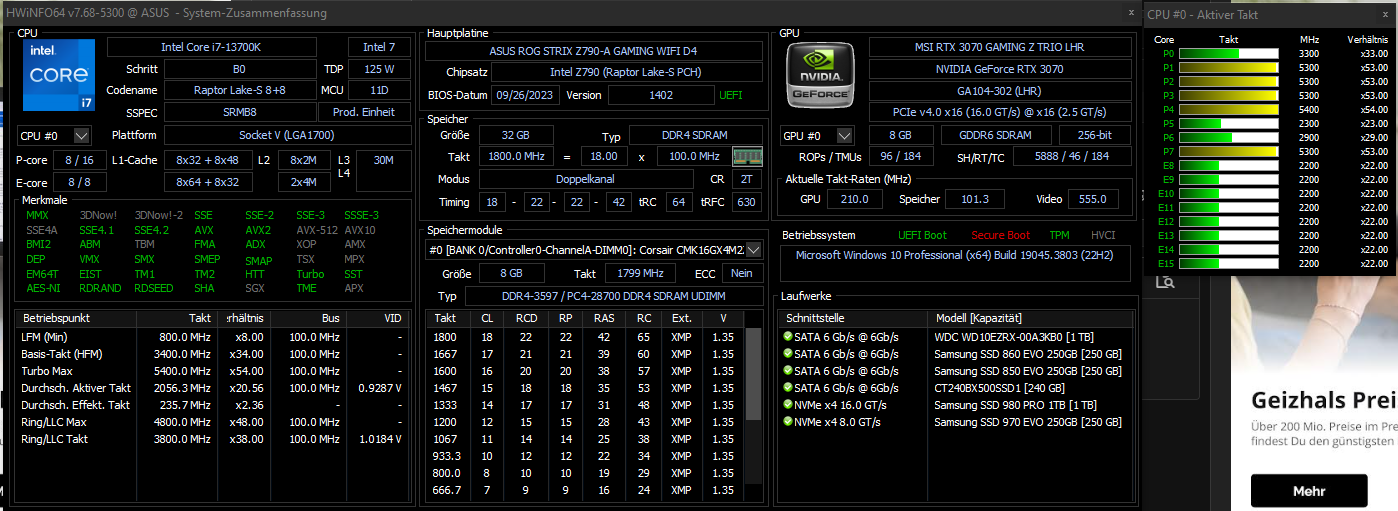Click the search icon in the background window
This screenshot has width=1398, height=511.
(x=1163, y=283)
